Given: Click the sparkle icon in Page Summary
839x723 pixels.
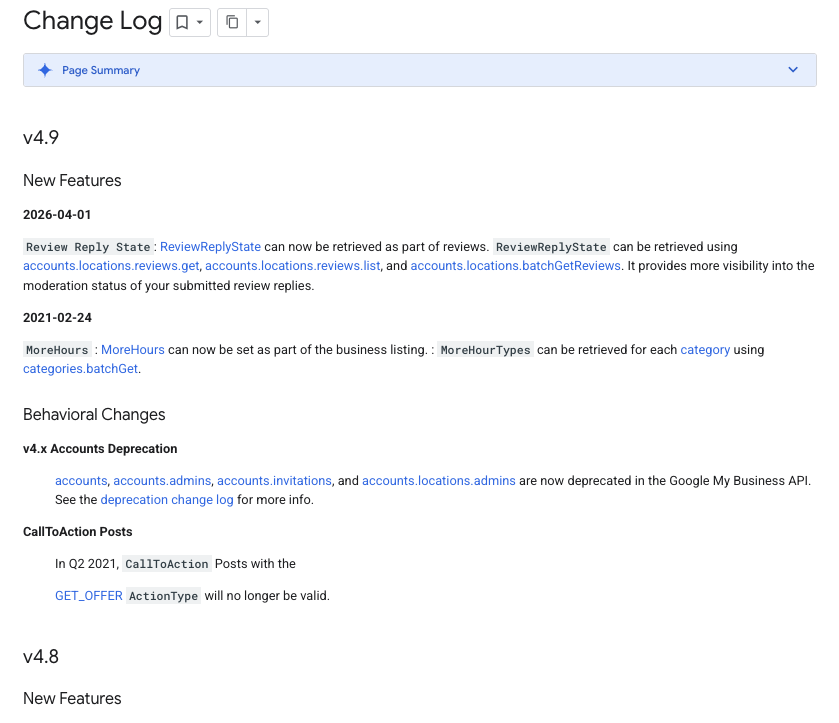Looking at the screenshot, I should tap(45, 70).
